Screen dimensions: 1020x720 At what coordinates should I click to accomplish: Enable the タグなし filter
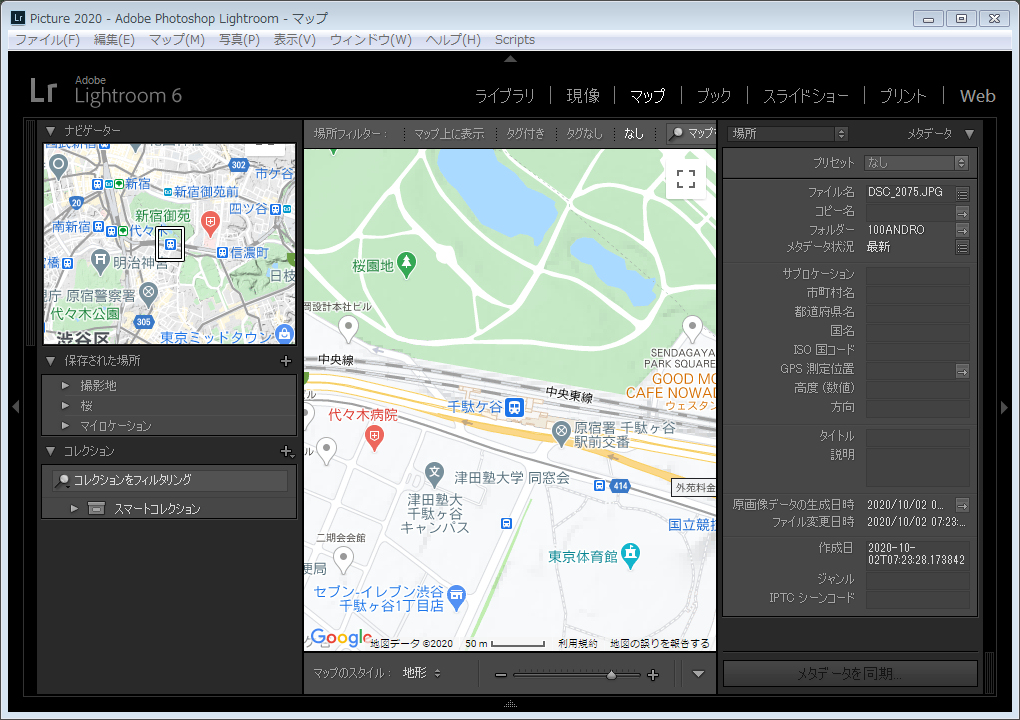(x=584, y=133)
